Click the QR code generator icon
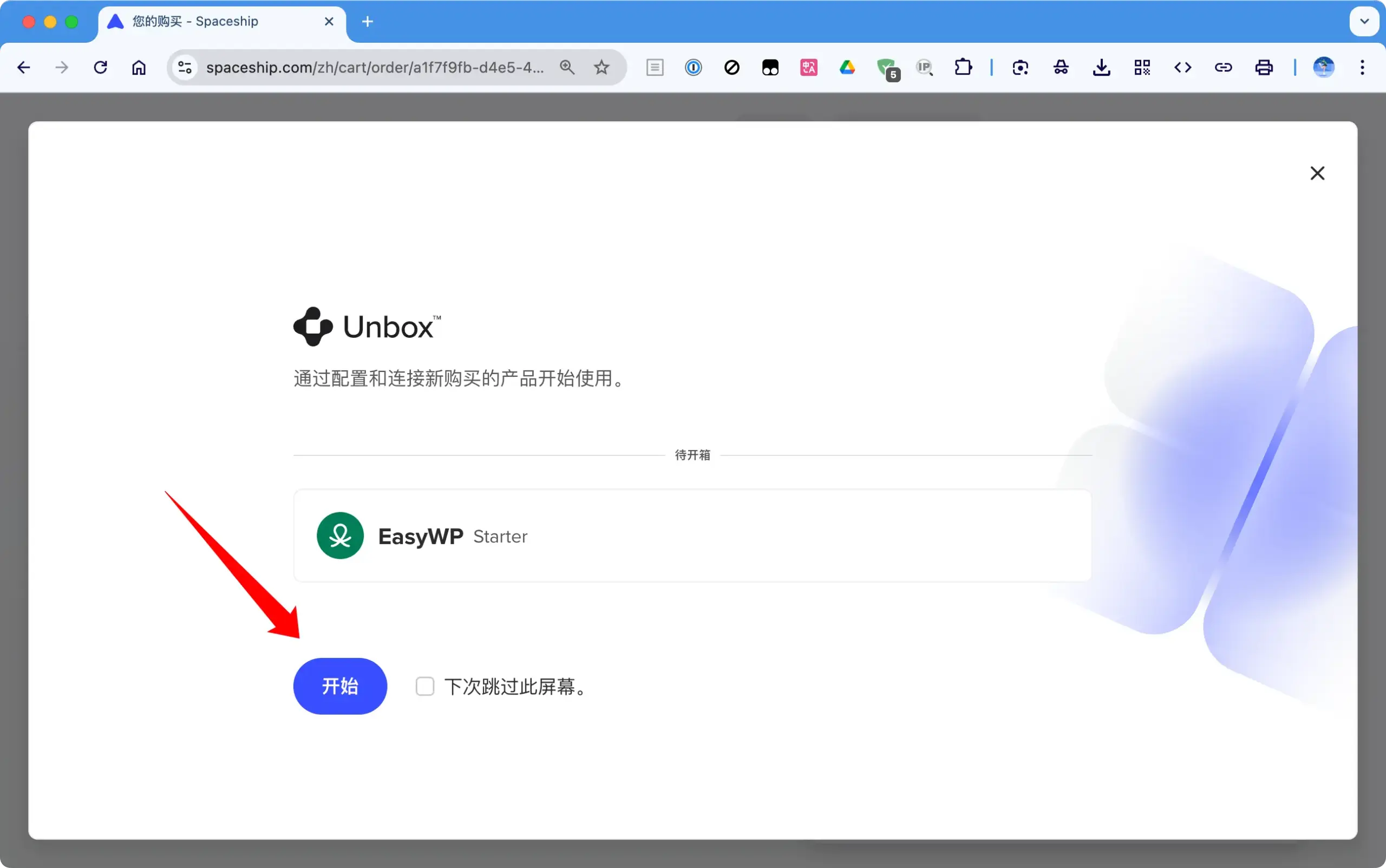The height and width of the screenshot is (868, 1386). [1142, 67]
